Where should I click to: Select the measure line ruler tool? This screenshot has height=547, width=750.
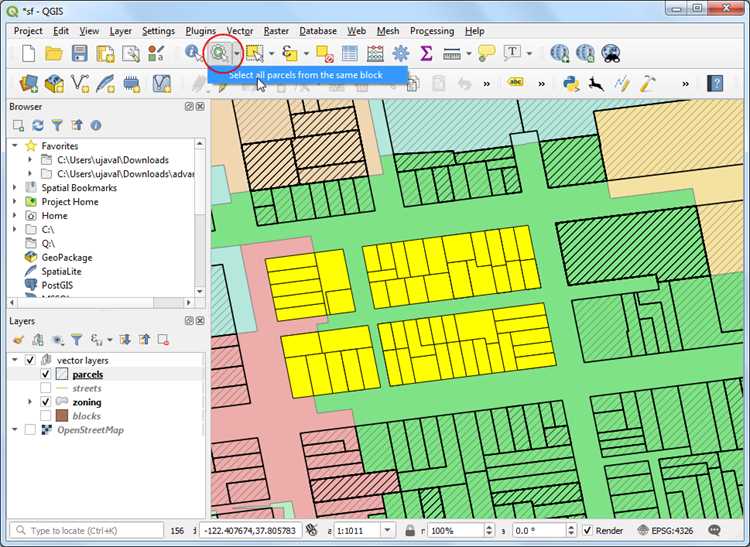click(452, 54)
